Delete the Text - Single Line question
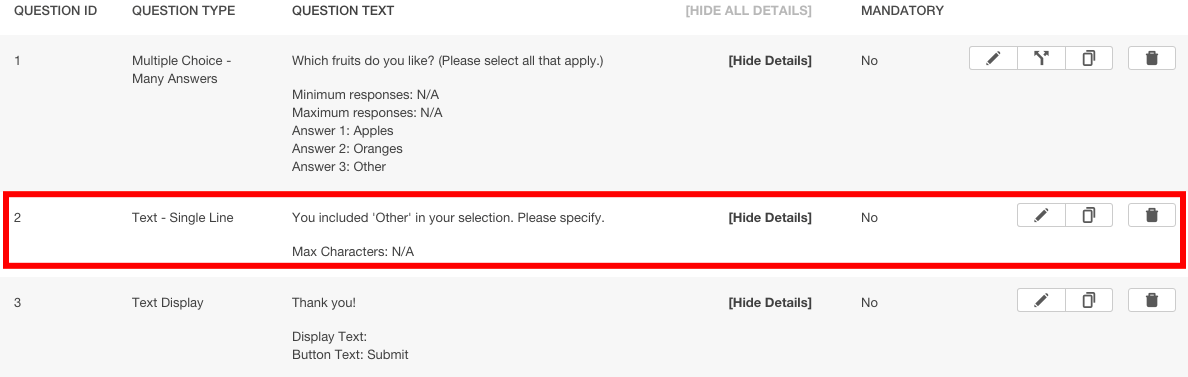1188x377 pixels. [1152, 216]
